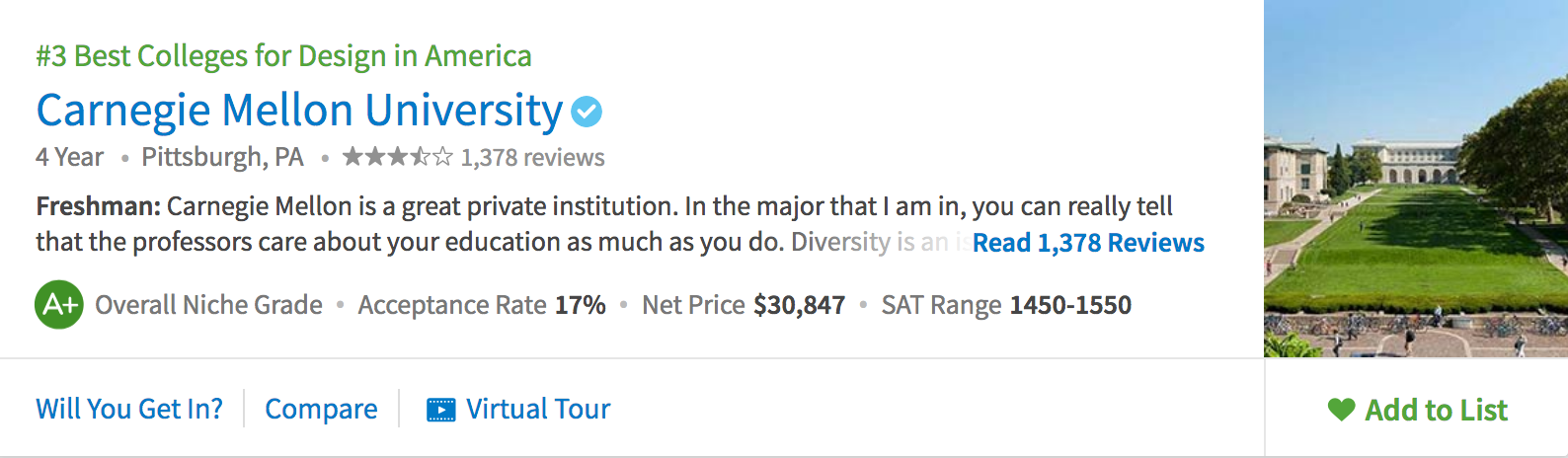Click the star rating icons
The height and width of the screenshot is (458, 1568).
coord(397,157)
